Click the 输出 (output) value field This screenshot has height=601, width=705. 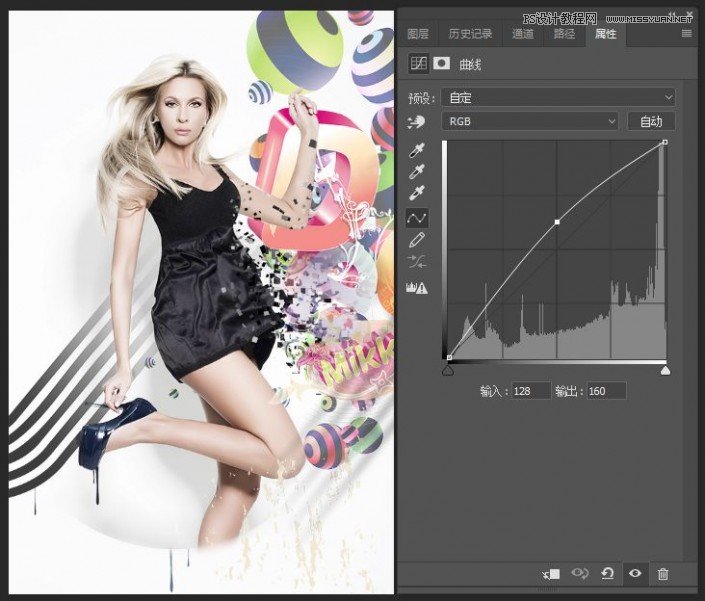606,390
